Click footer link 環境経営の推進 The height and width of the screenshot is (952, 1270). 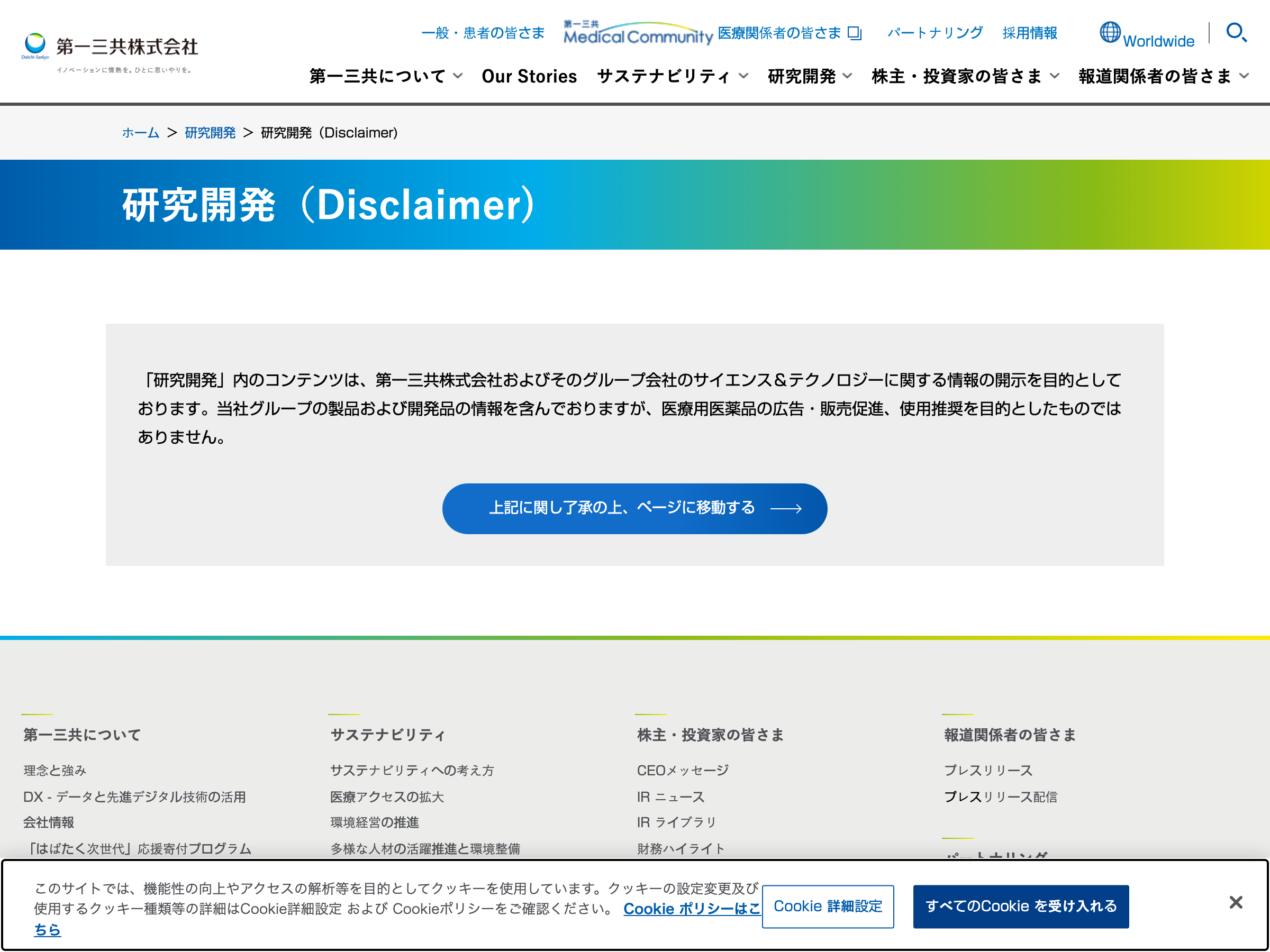pos(374,822)
